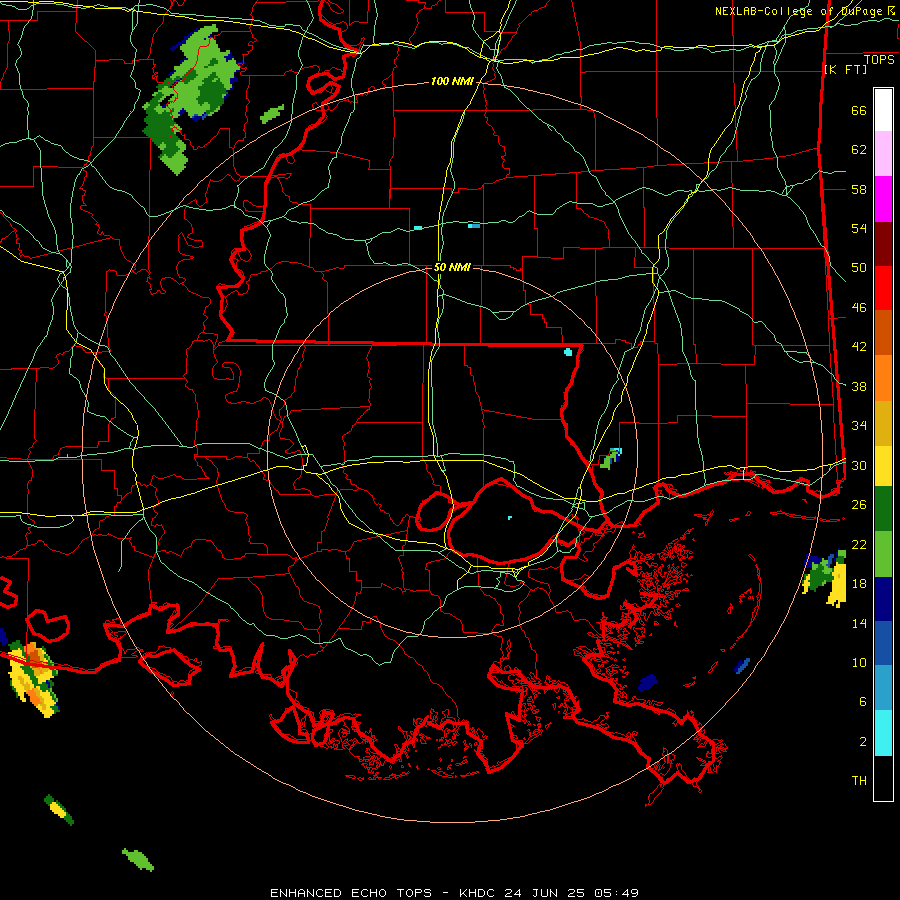Viewport: 900px width, 900px height.
Task: Click the "ENHANCED ECHO TOPS" title caption
Action: [x=351, y=893]
